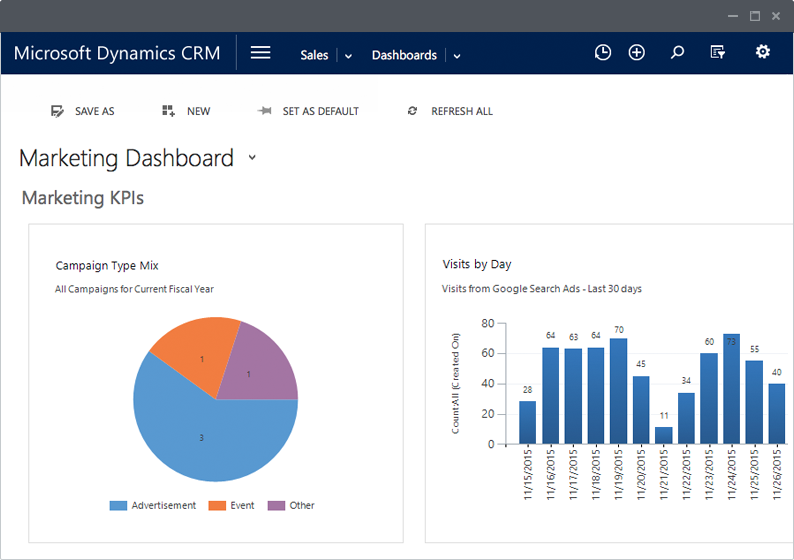Viewport: 794px width, 560px height.
Task: Open recently viewed items clock icon
Action: [x=603, y=52]
